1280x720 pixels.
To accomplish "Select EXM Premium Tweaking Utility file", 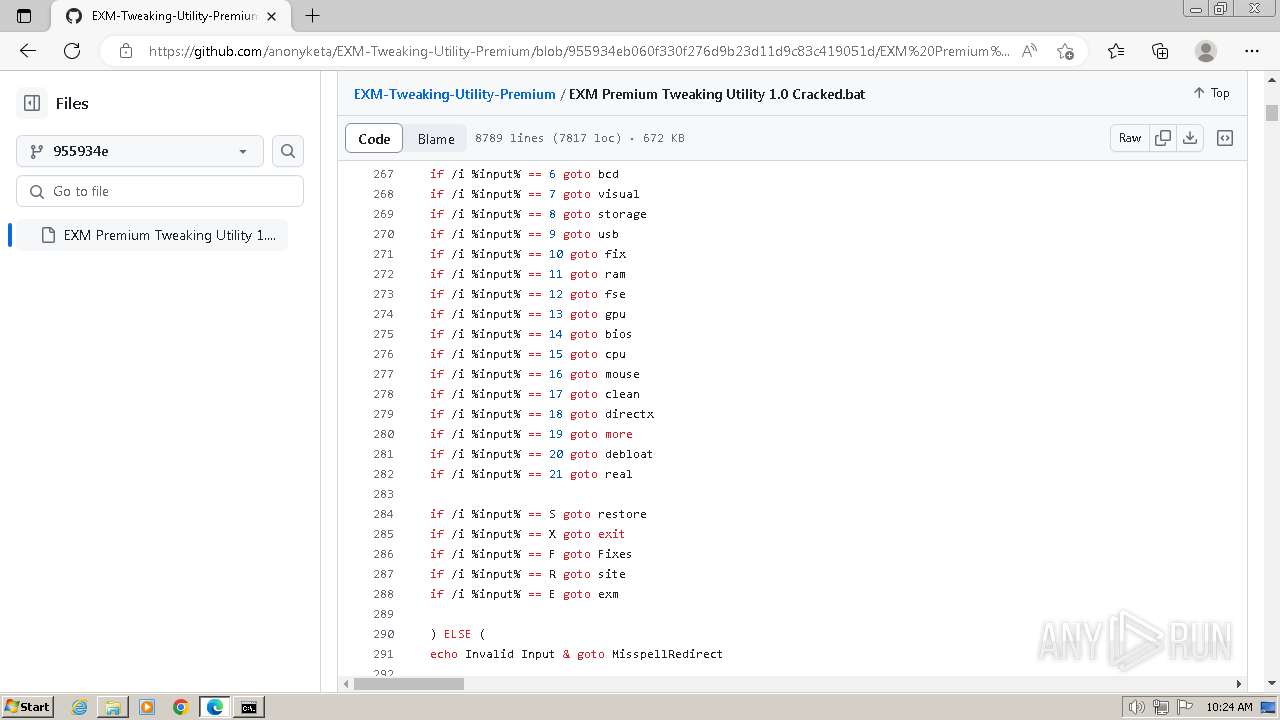I will 153,235.
